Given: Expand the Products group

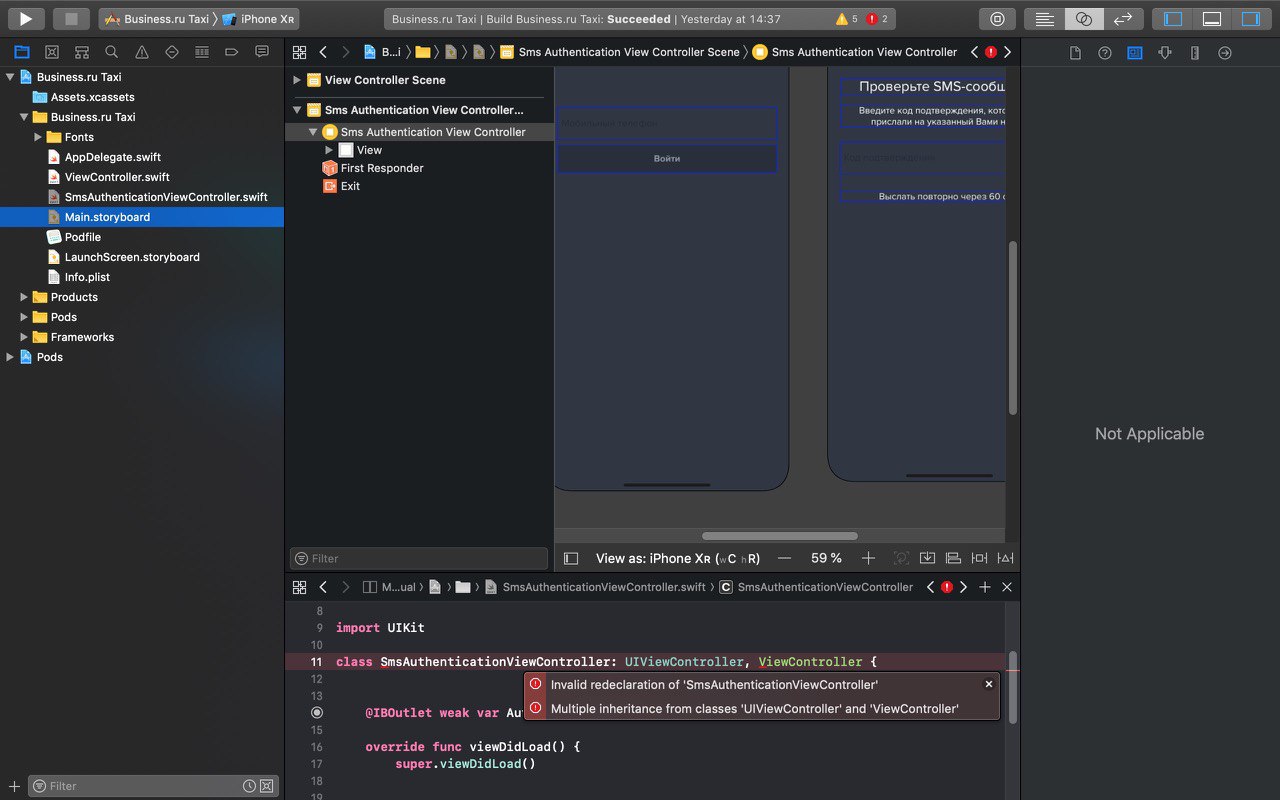Looking at the screenshot, I should pos(24,297).
